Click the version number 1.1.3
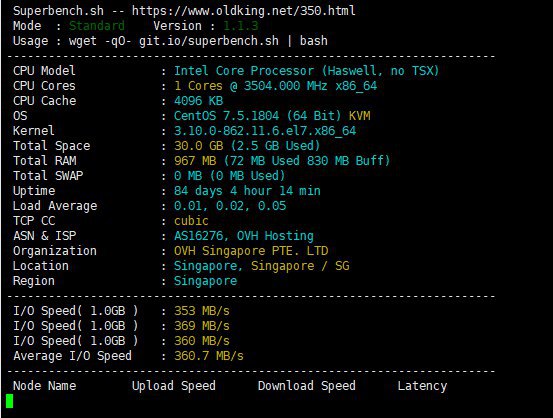The height and width of the screenshot is (418, 553). coord(241,26)
